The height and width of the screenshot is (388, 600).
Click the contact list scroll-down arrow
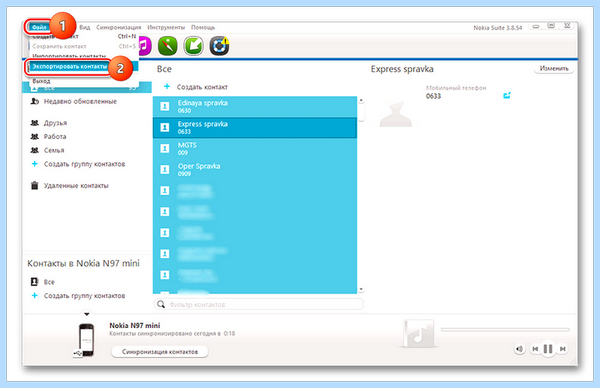tap(361, 289)
